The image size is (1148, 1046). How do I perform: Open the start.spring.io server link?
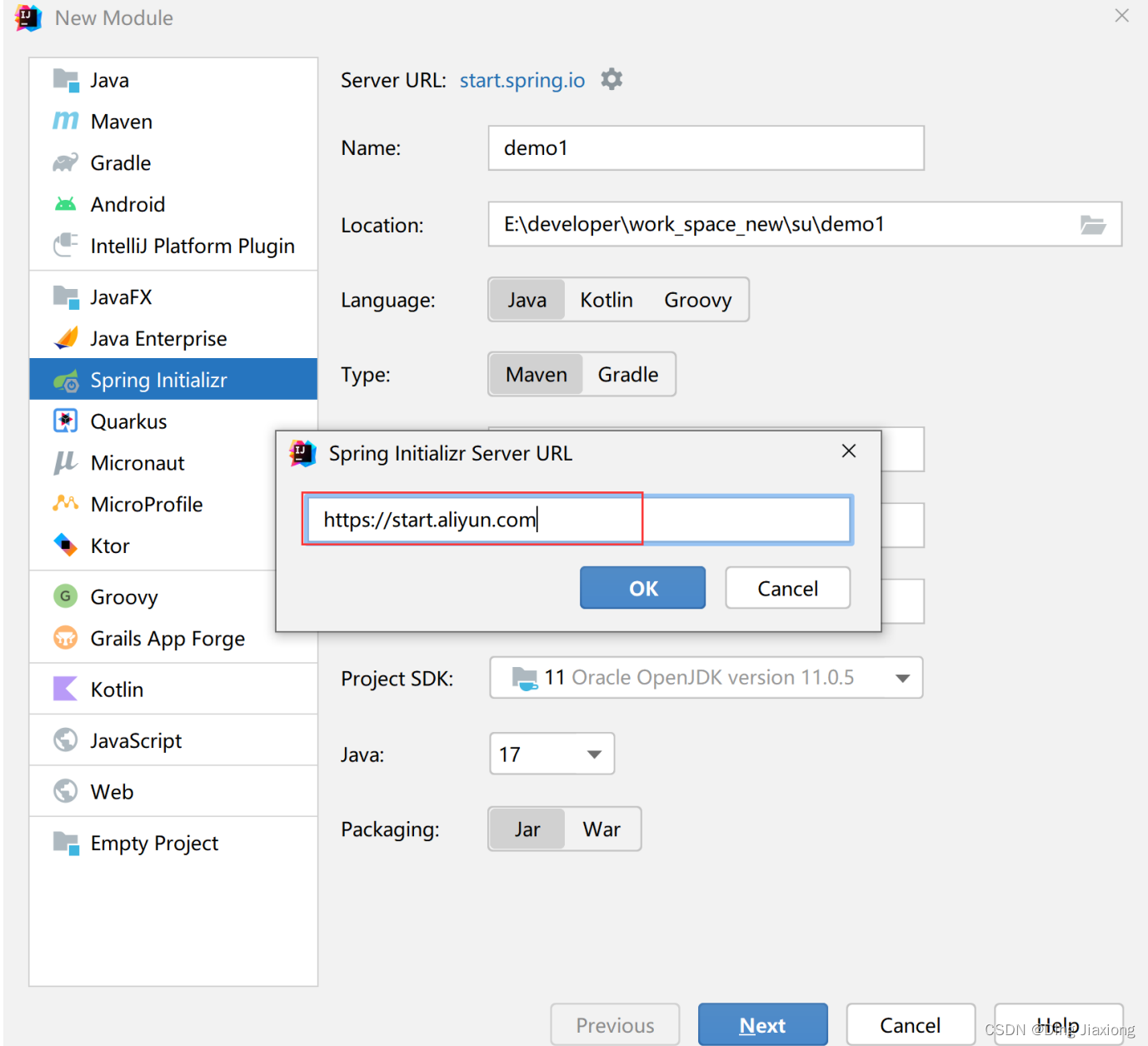click(522, 80)
